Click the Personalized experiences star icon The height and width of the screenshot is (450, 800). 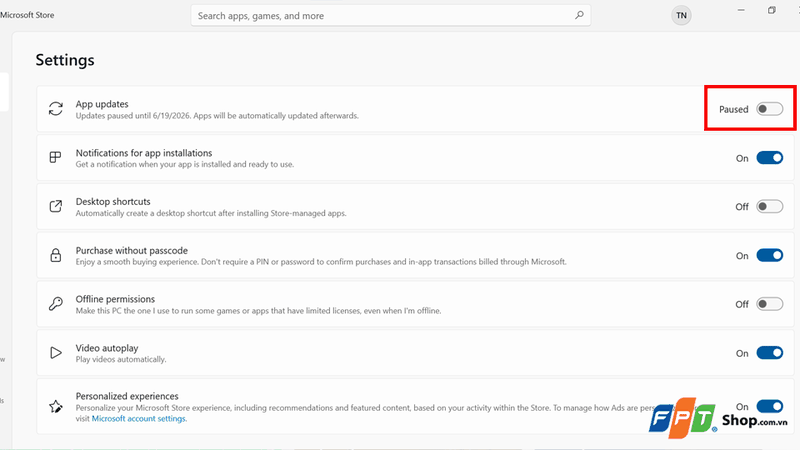coord(56,407)
